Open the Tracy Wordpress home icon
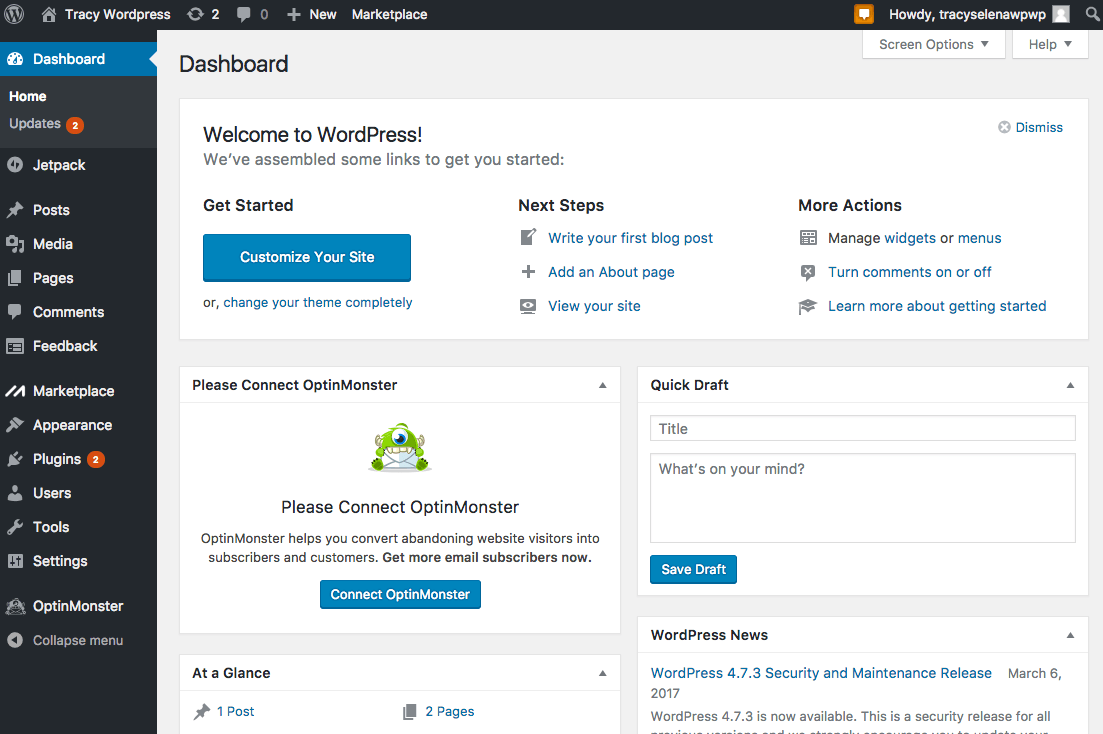This screenshot has width=1103, height=734. 49,14
